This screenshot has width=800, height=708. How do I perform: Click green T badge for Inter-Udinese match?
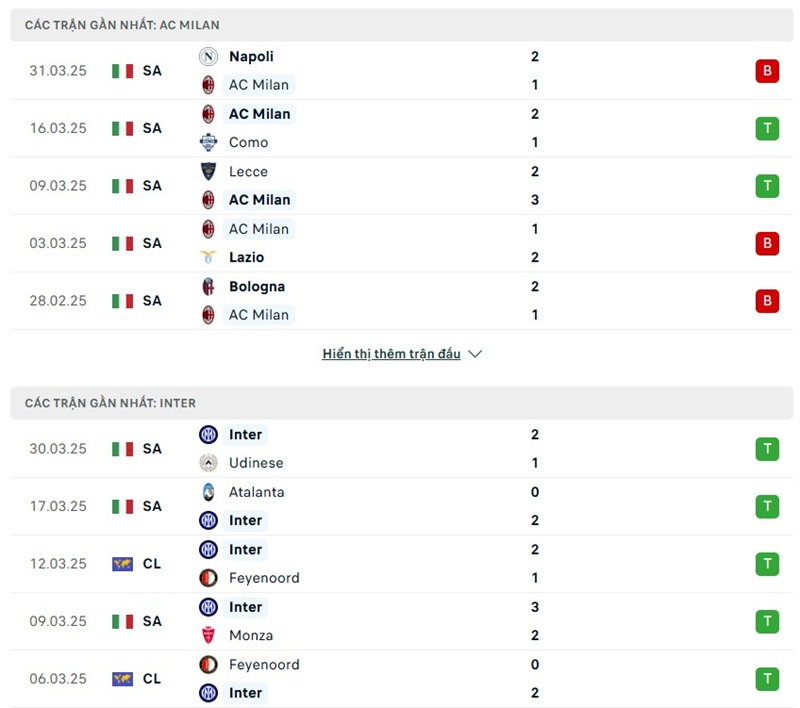pos(767,449)
